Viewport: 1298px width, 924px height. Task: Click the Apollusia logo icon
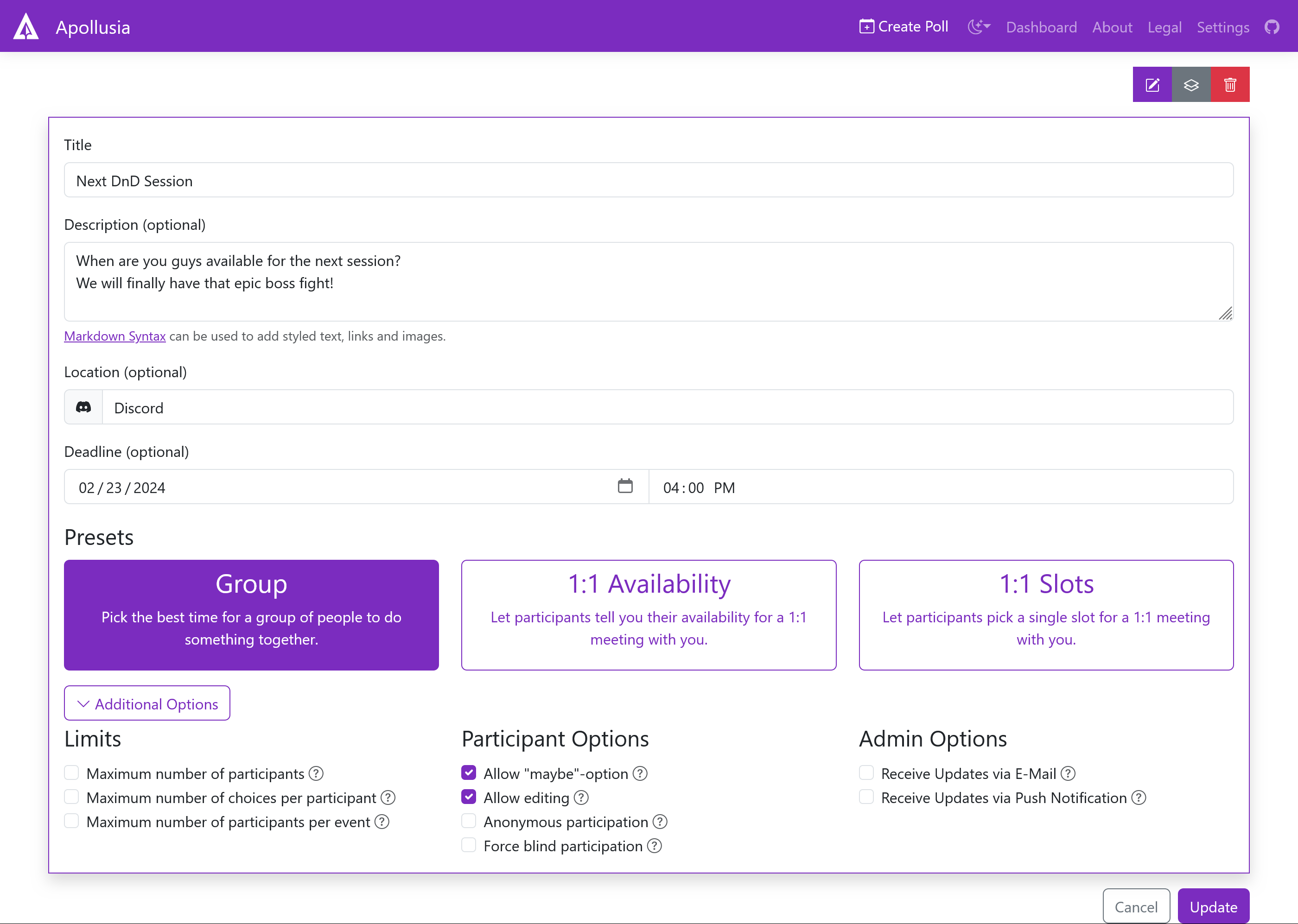click(26, 27)
